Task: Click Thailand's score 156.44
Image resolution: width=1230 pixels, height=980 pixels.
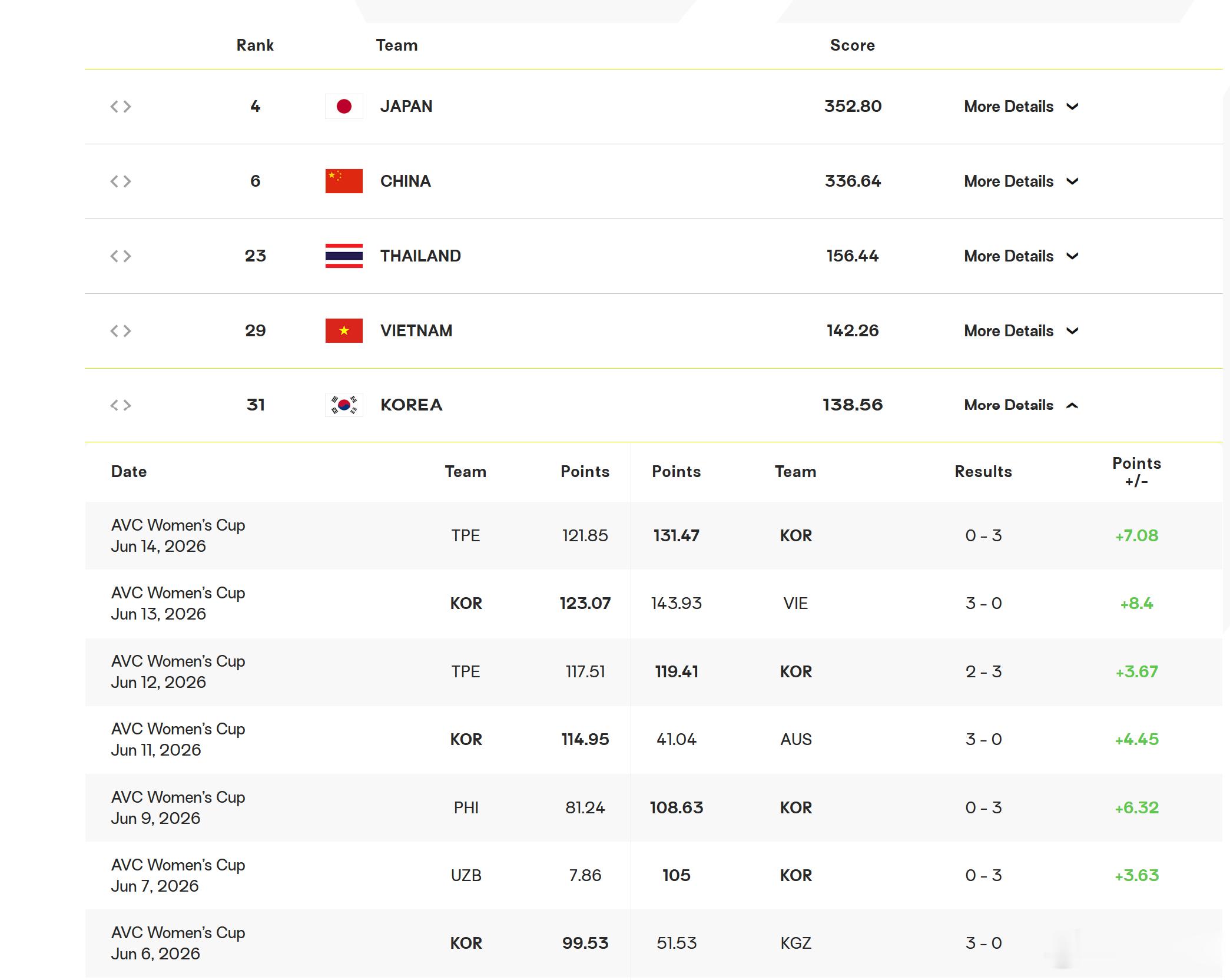Action: tap(853, 256)
